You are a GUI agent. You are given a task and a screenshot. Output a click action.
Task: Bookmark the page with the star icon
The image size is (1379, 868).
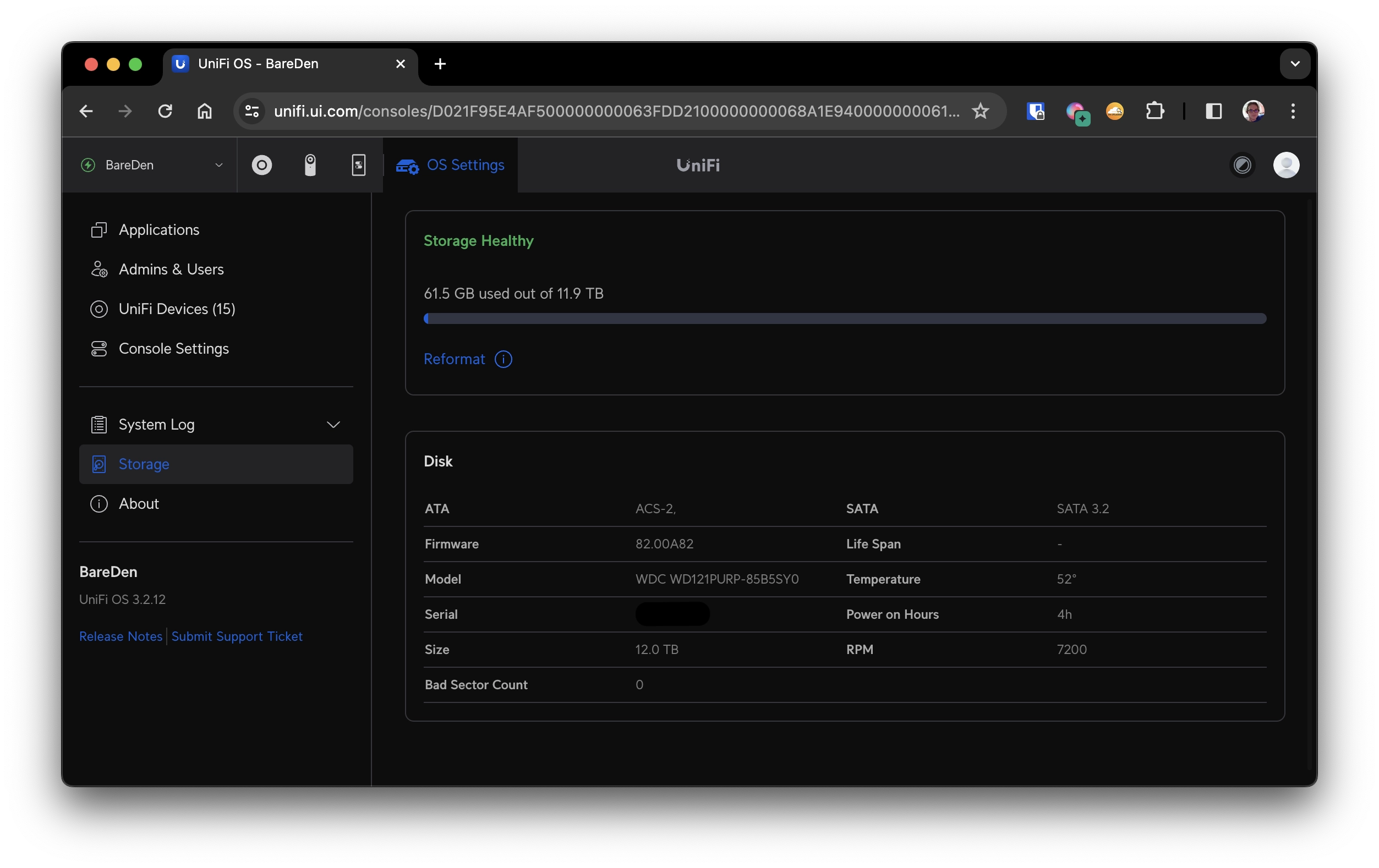(x=981, y=111)
